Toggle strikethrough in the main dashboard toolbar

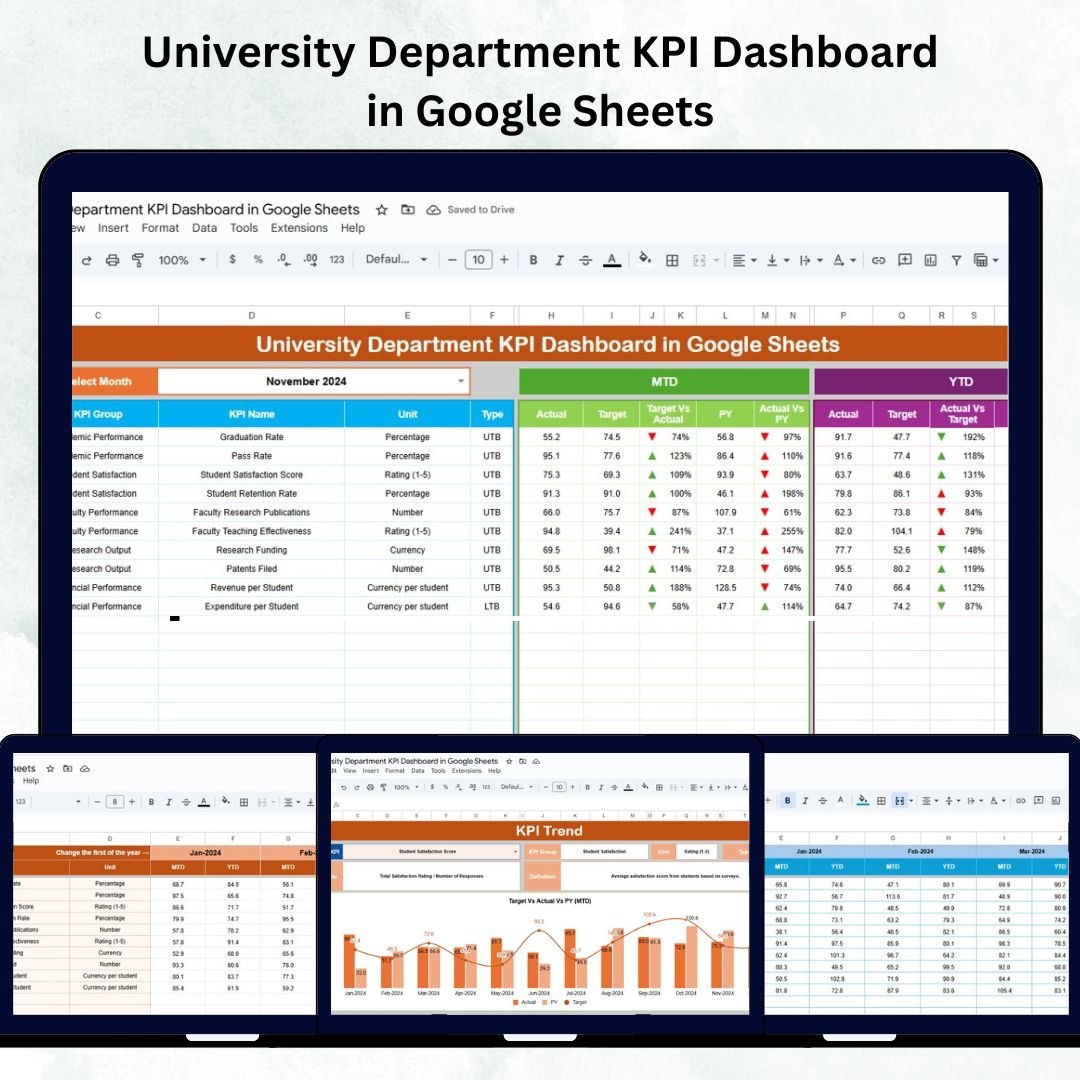(586, 260)
